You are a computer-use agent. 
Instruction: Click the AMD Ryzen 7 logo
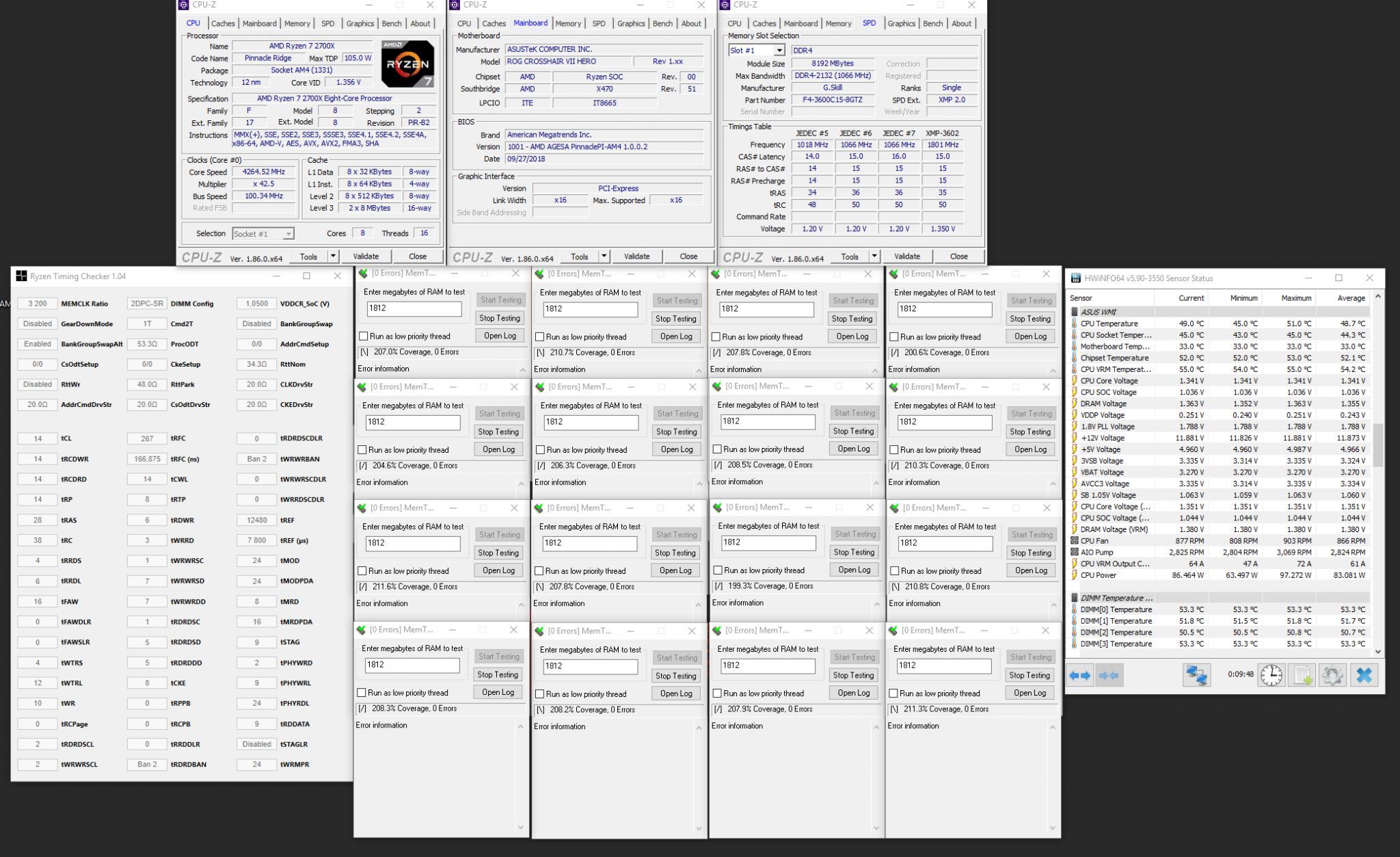407,64
